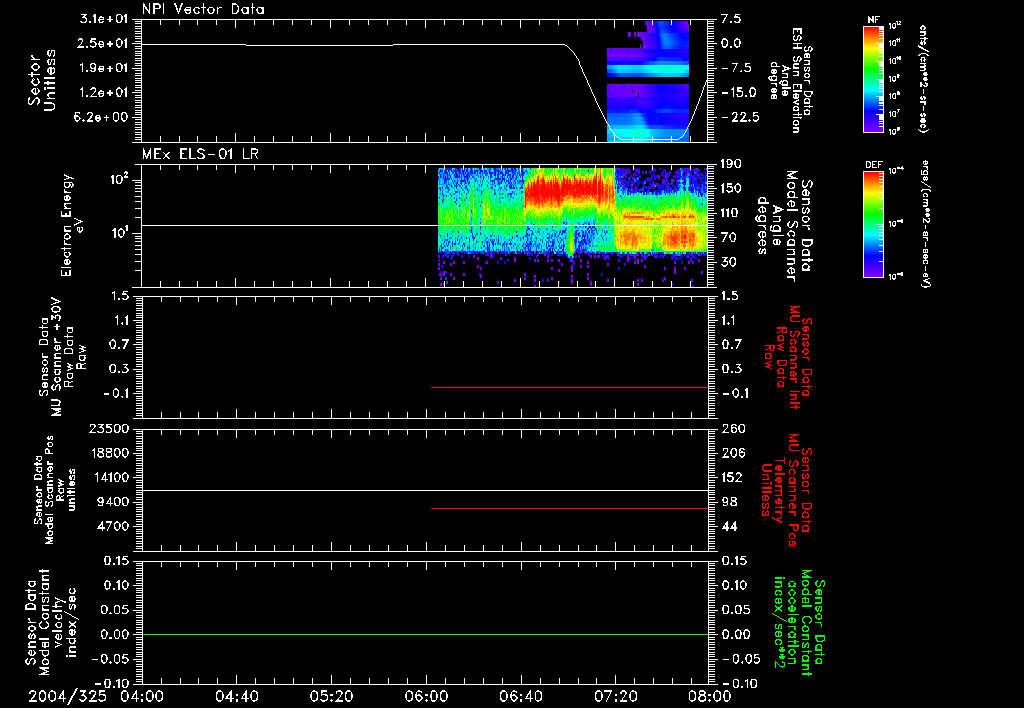Click the 10⁷ tick on the NF color bar
The width and height of the screenshot is (1024, 708).
tap(895, 114)
